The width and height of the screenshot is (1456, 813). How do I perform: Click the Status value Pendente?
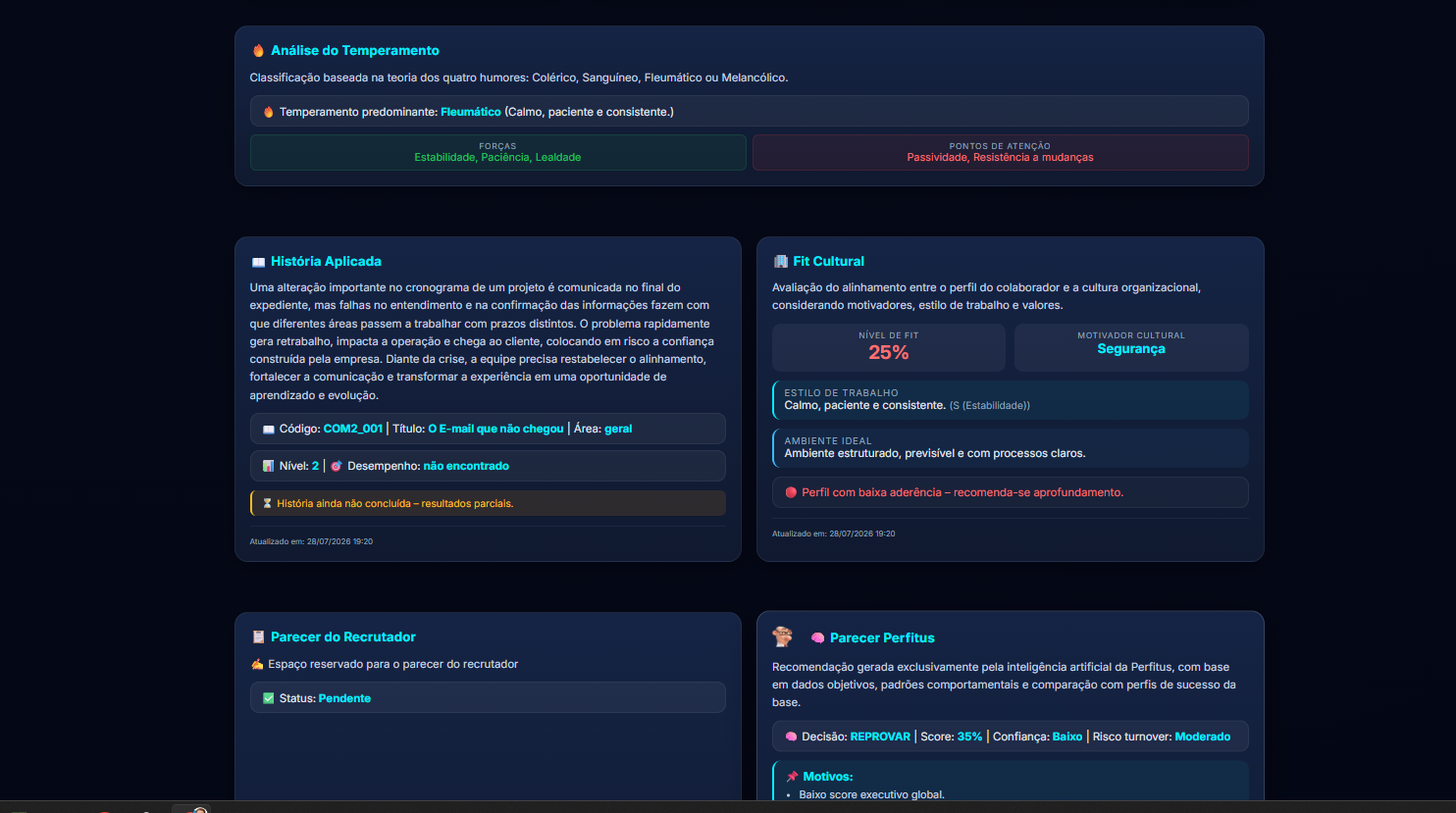tap(344, 699)
